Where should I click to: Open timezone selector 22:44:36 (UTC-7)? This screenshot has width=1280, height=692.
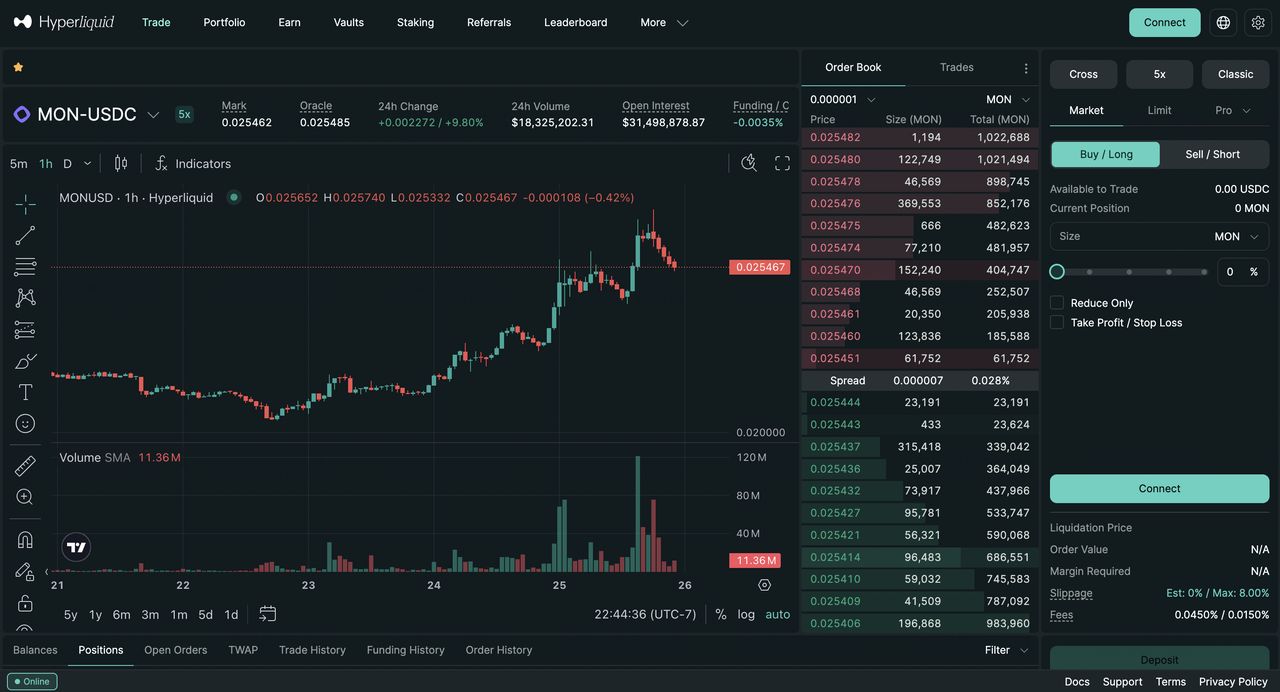tap(645, 614)
